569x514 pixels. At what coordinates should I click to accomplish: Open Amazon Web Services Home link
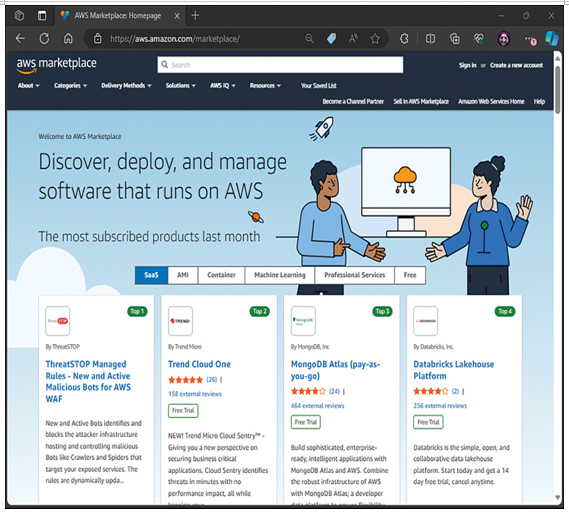(x=491, y=102)
